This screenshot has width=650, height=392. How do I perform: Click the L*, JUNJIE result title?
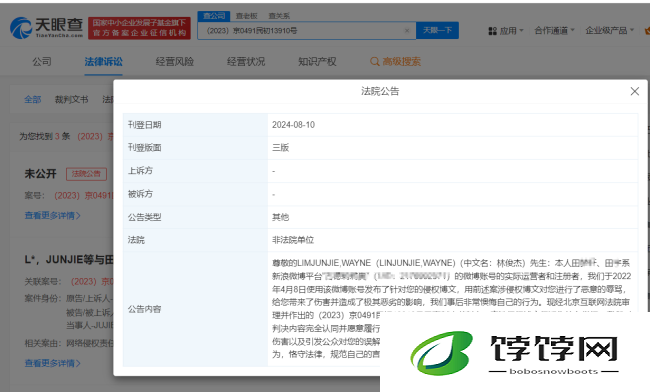68,260
